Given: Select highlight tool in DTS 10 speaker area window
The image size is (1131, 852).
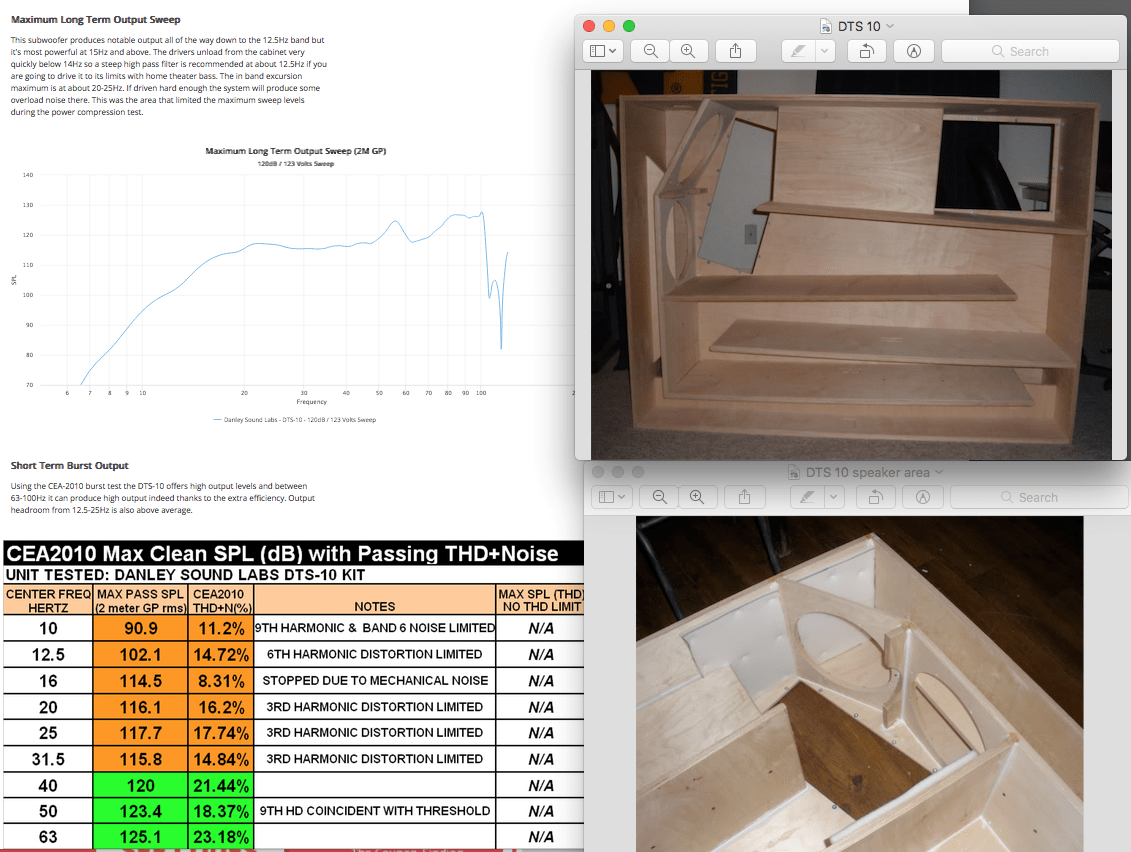Looking at the screenshot, I should 808,497.
